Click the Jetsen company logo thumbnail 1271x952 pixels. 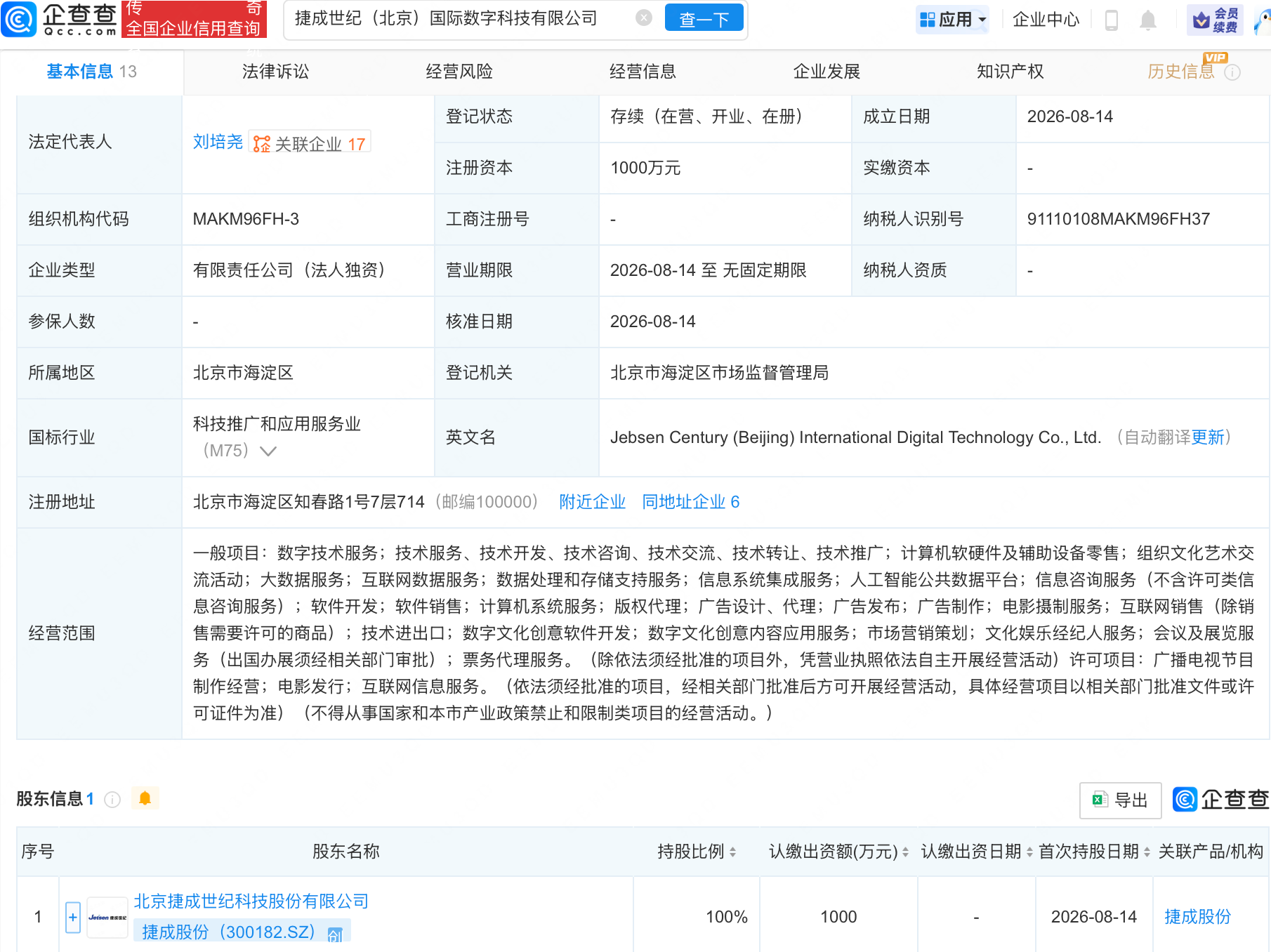coord(107,917)
